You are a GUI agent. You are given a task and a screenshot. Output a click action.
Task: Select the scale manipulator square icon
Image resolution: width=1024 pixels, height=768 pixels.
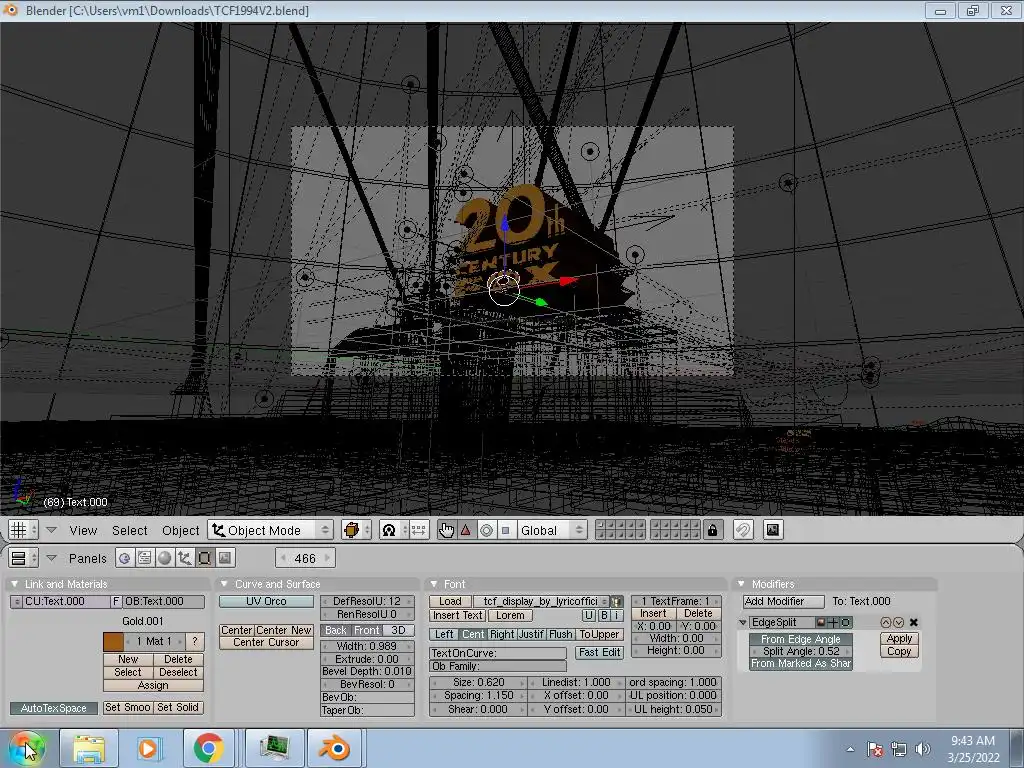(505, 530)
